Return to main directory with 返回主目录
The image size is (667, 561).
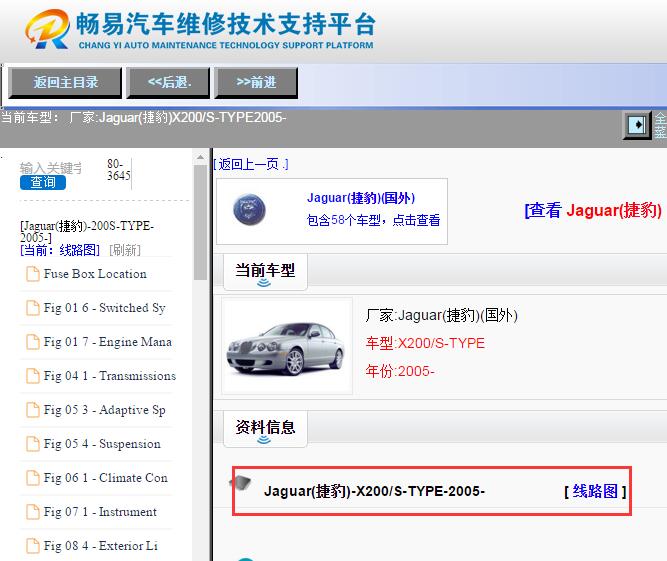(66, 83)
